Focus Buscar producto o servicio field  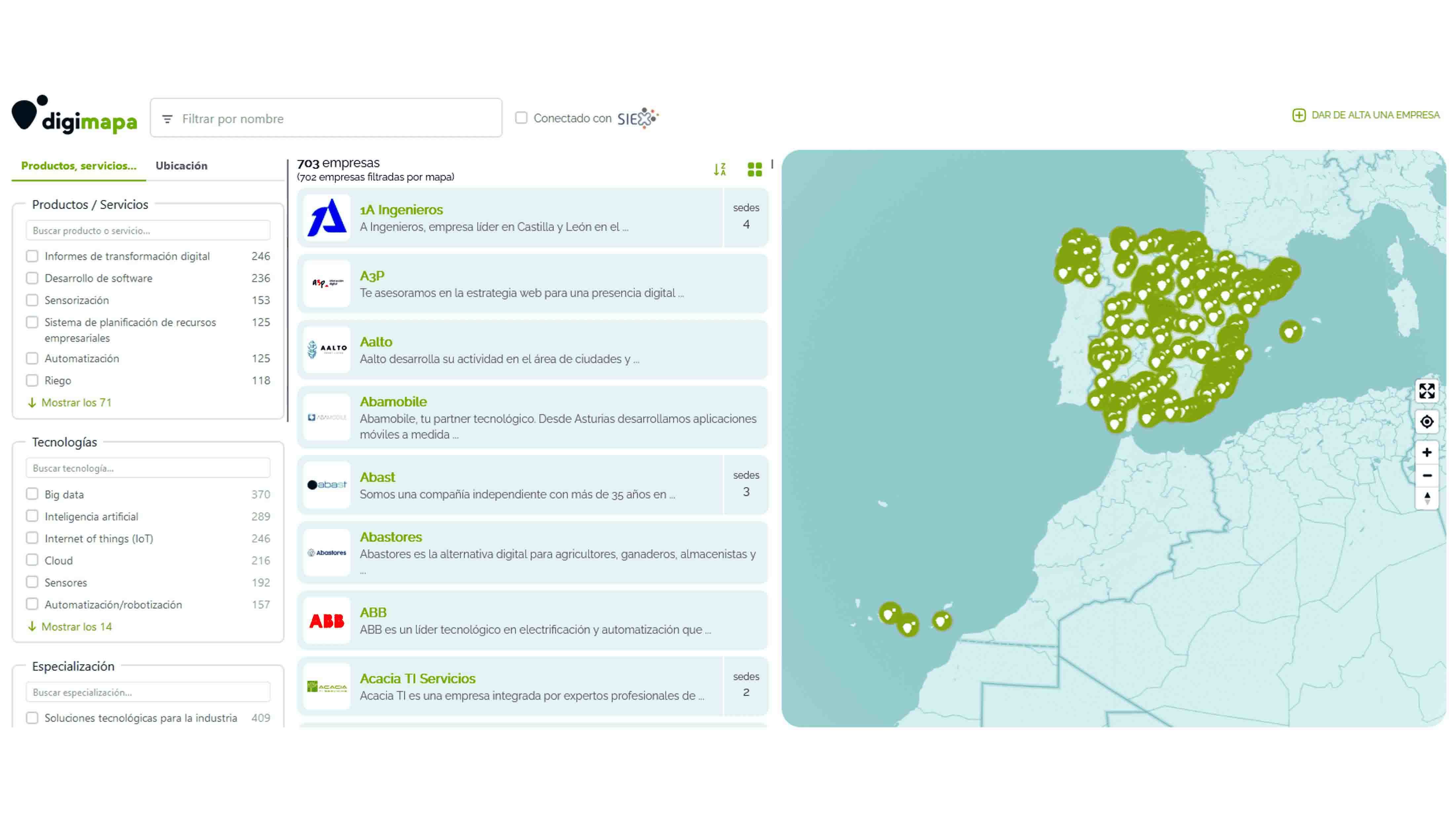click(148, 231)
